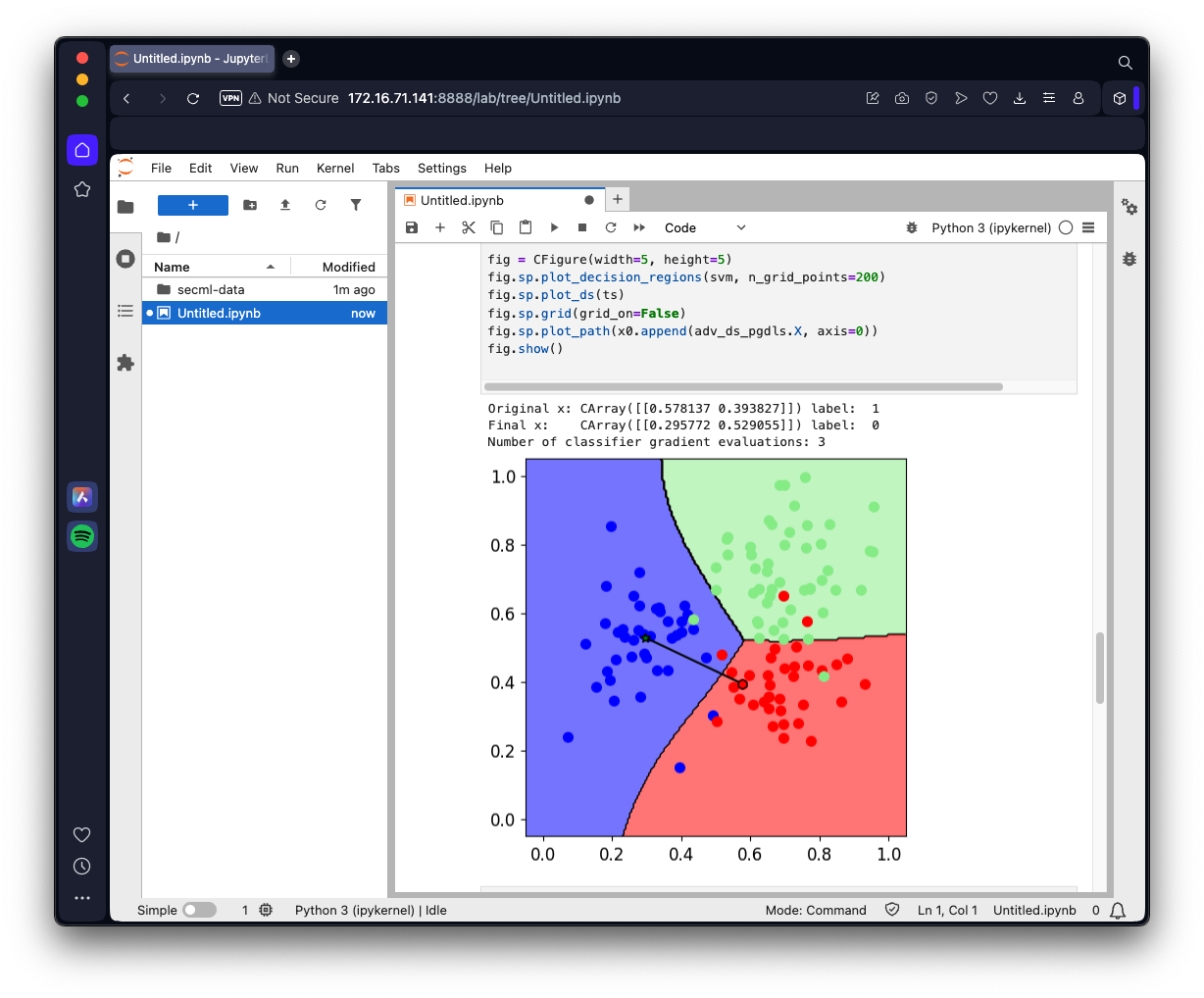Run the selected cell
The height and width of the screenshot is (998, 1204).
pos(554,227)
